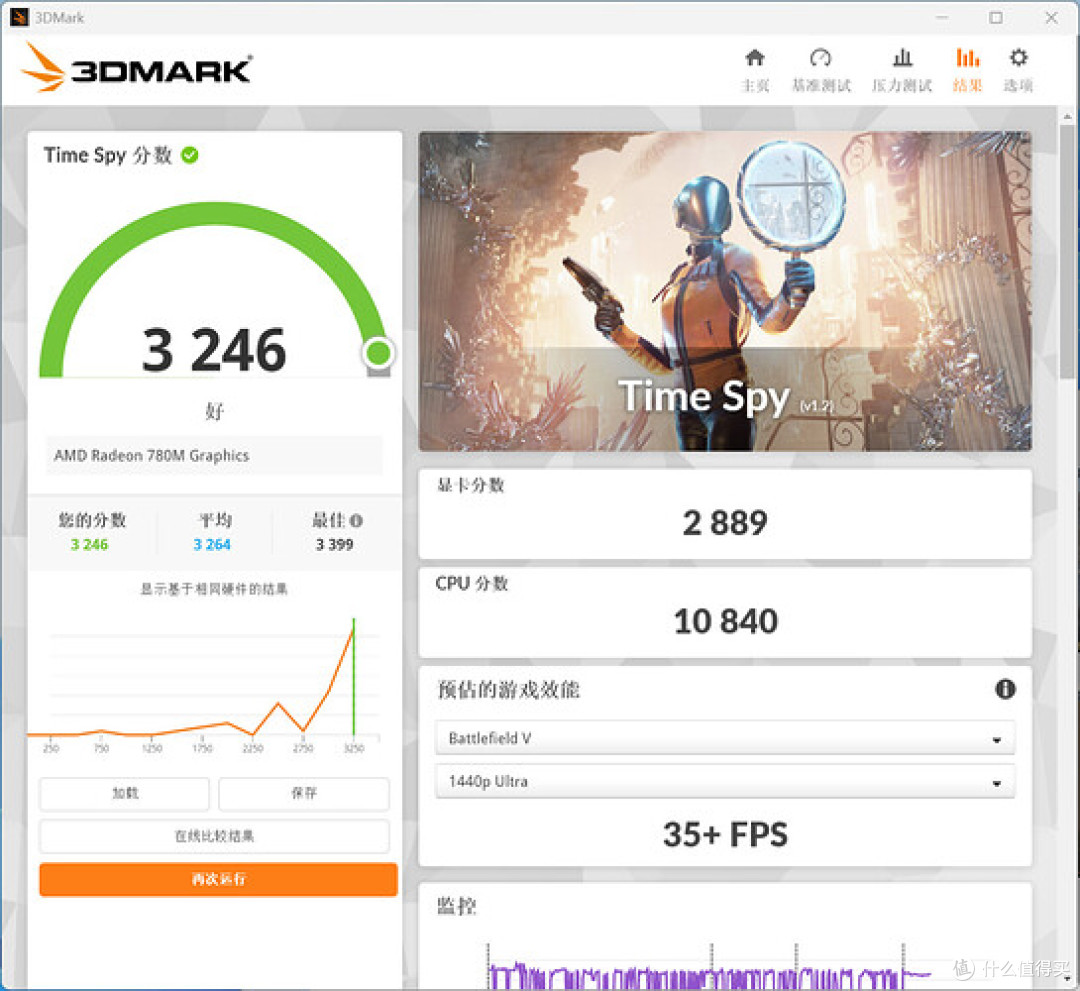Image resolution: width=1080 pixels, height=991 pixels.
Task: Click the orange 再次运行 run again button
Action: click(218, 879)
